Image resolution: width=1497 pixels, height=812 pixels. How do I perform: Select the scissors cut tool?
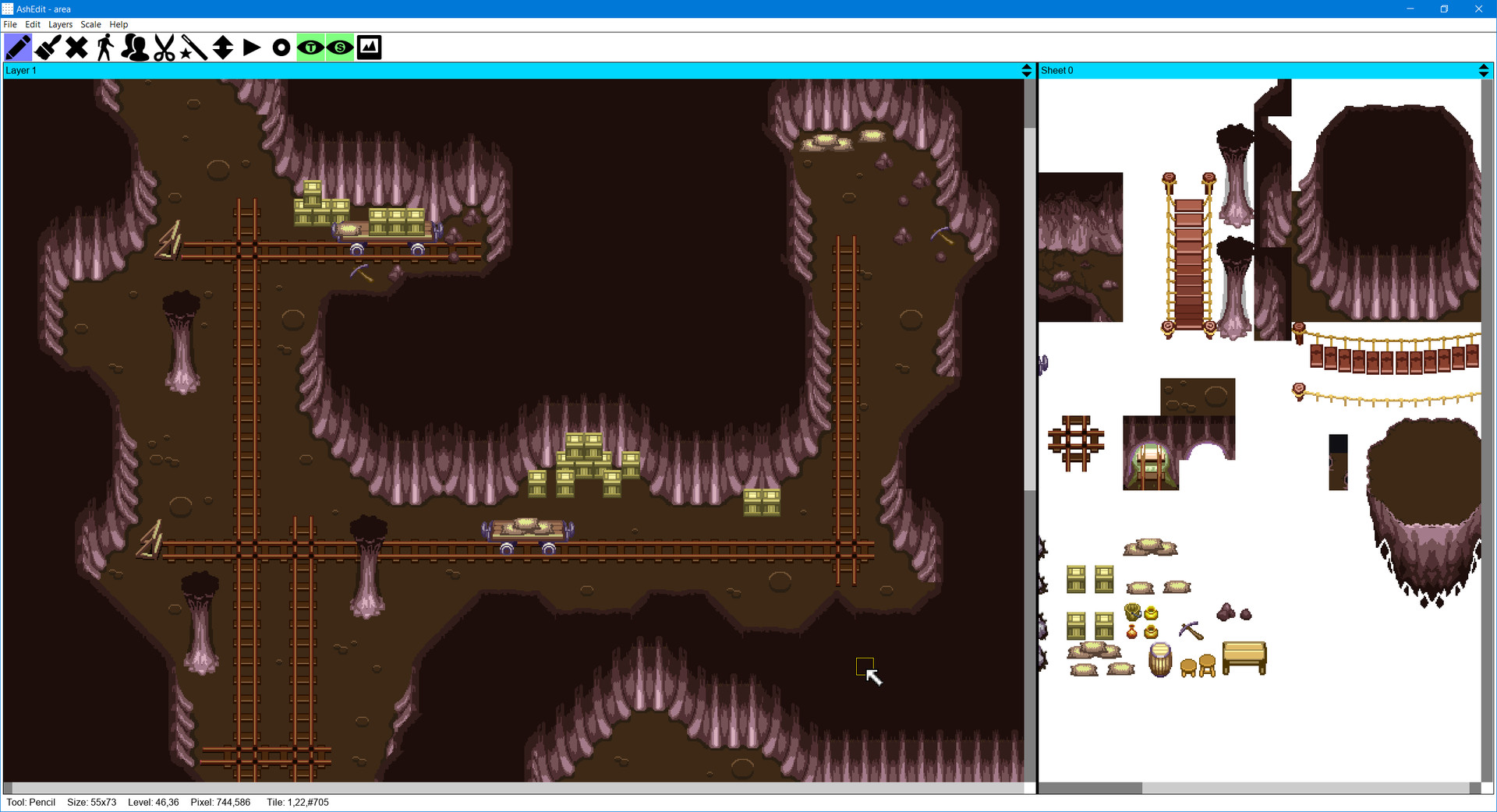165,48
